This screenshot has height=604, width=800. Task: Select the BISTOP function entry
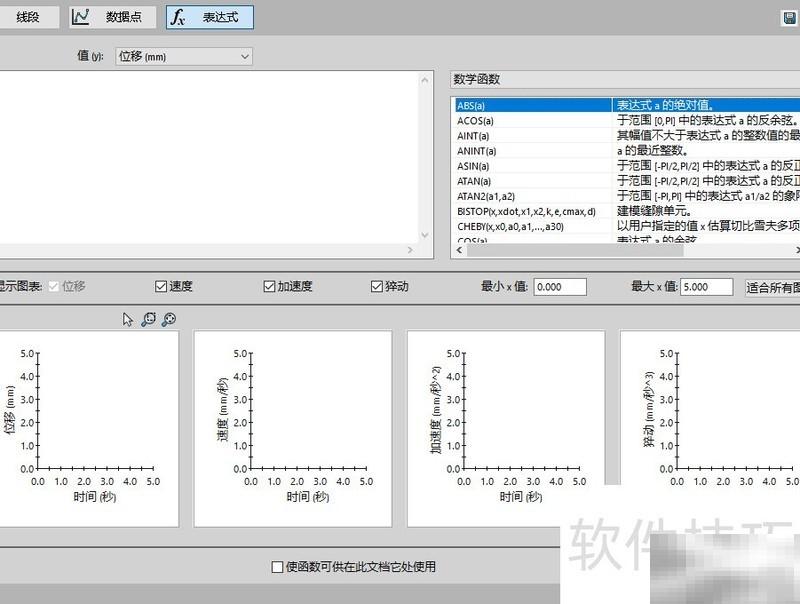tap(530, 212)
